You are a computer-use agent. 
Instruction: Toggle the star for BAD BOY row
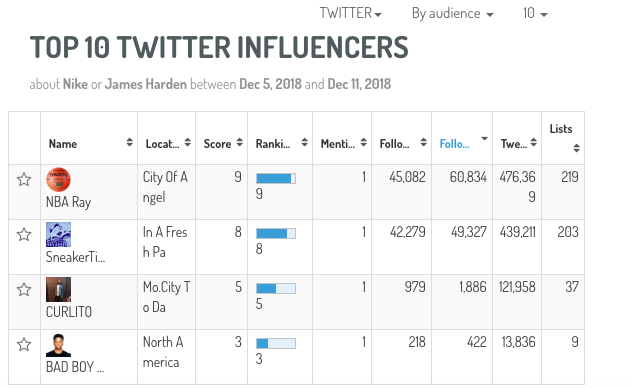(x=24, y=345)
